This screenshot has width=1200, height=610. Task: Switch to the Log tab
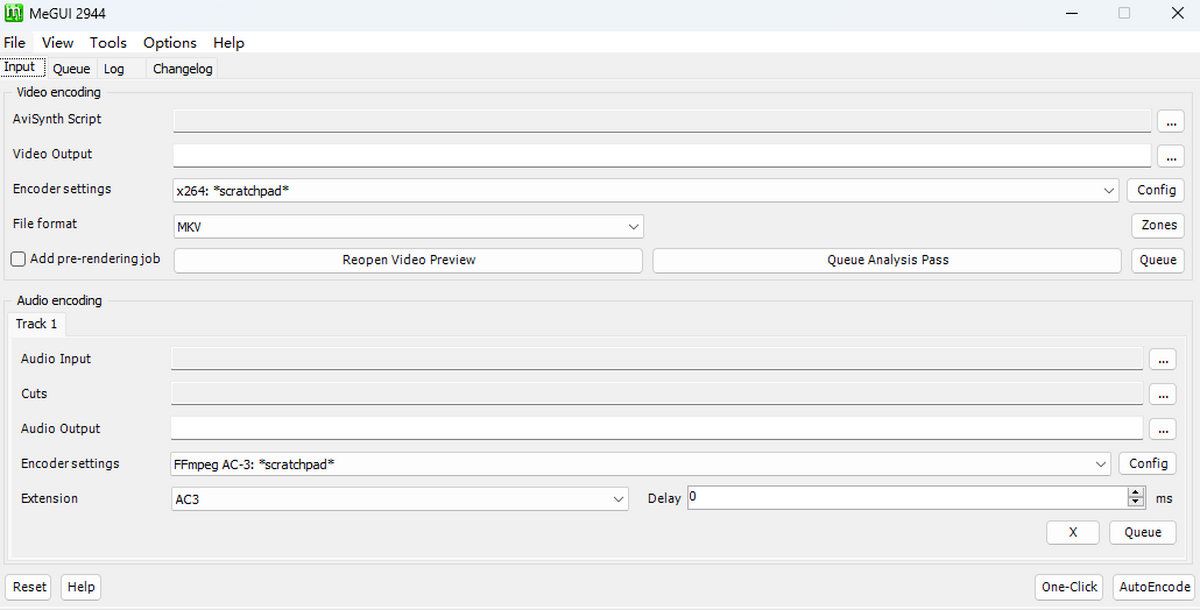coord(114,69)
